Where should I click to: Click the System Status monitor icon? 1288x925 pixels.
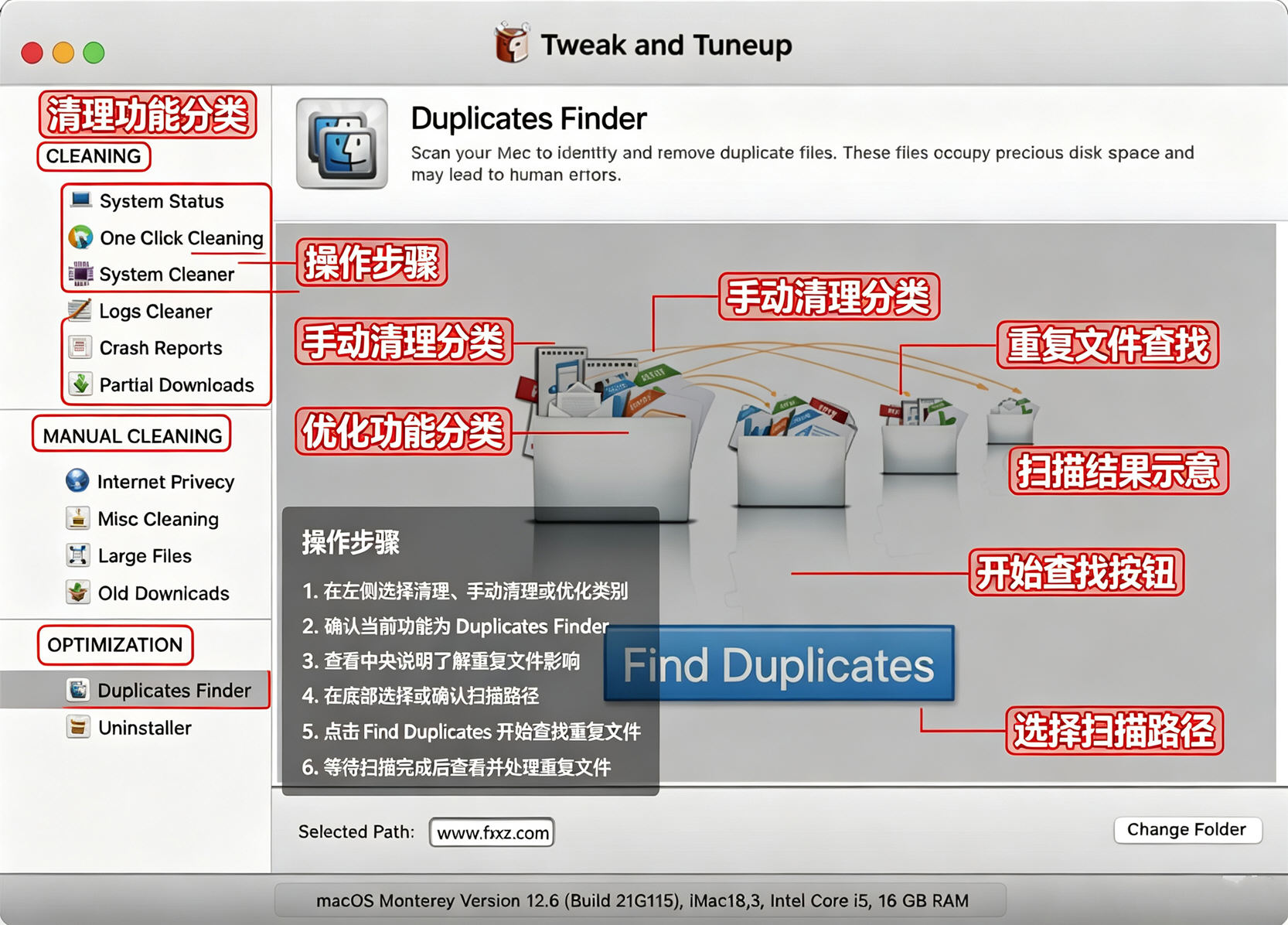[81, 200]
